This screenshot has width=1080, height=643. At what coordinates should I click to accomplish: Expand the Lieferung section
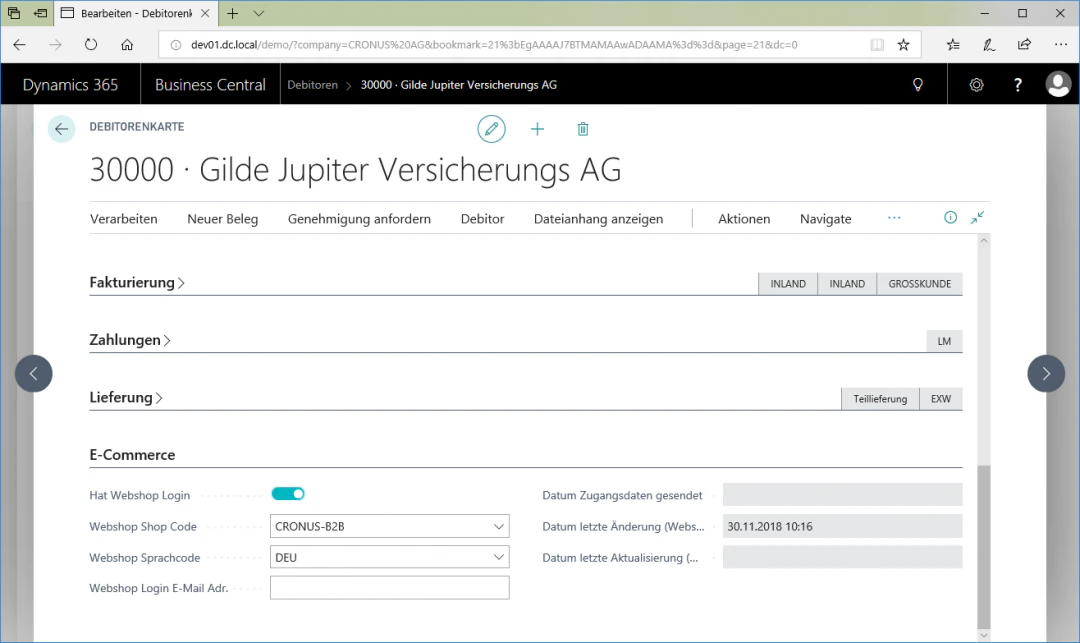tap(126, 397)
